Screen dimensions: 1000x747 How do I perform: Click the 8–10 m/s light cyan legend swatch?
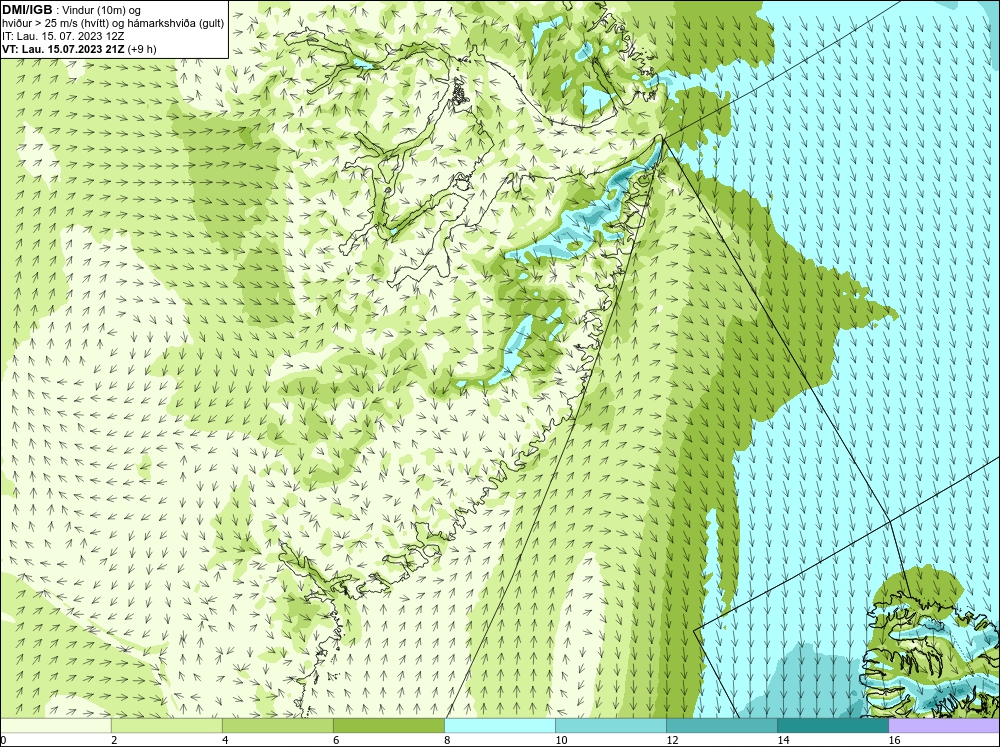click(499, 725)
